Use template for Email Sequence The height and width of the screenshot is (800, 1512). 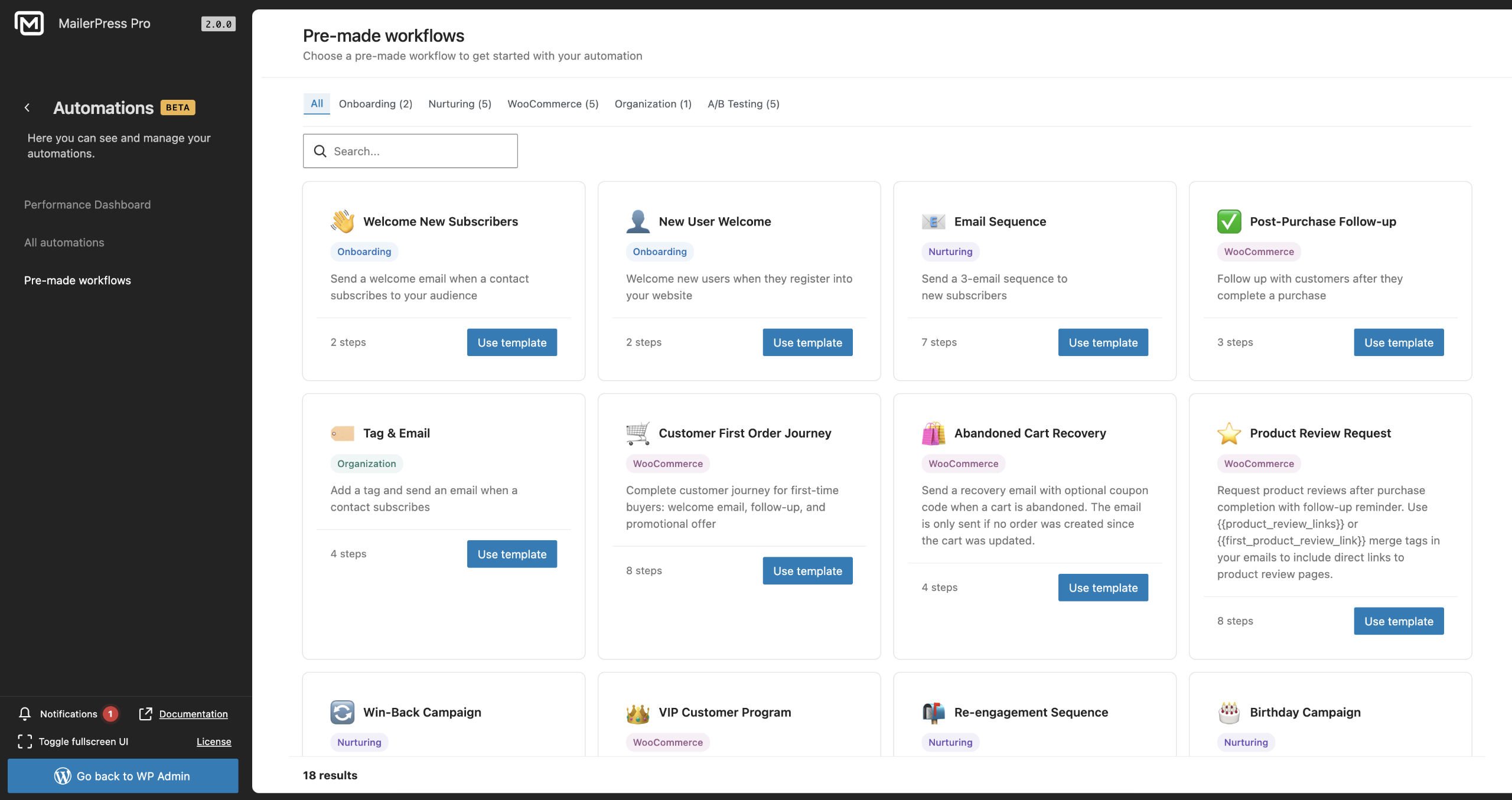(x=1103, y=342)
